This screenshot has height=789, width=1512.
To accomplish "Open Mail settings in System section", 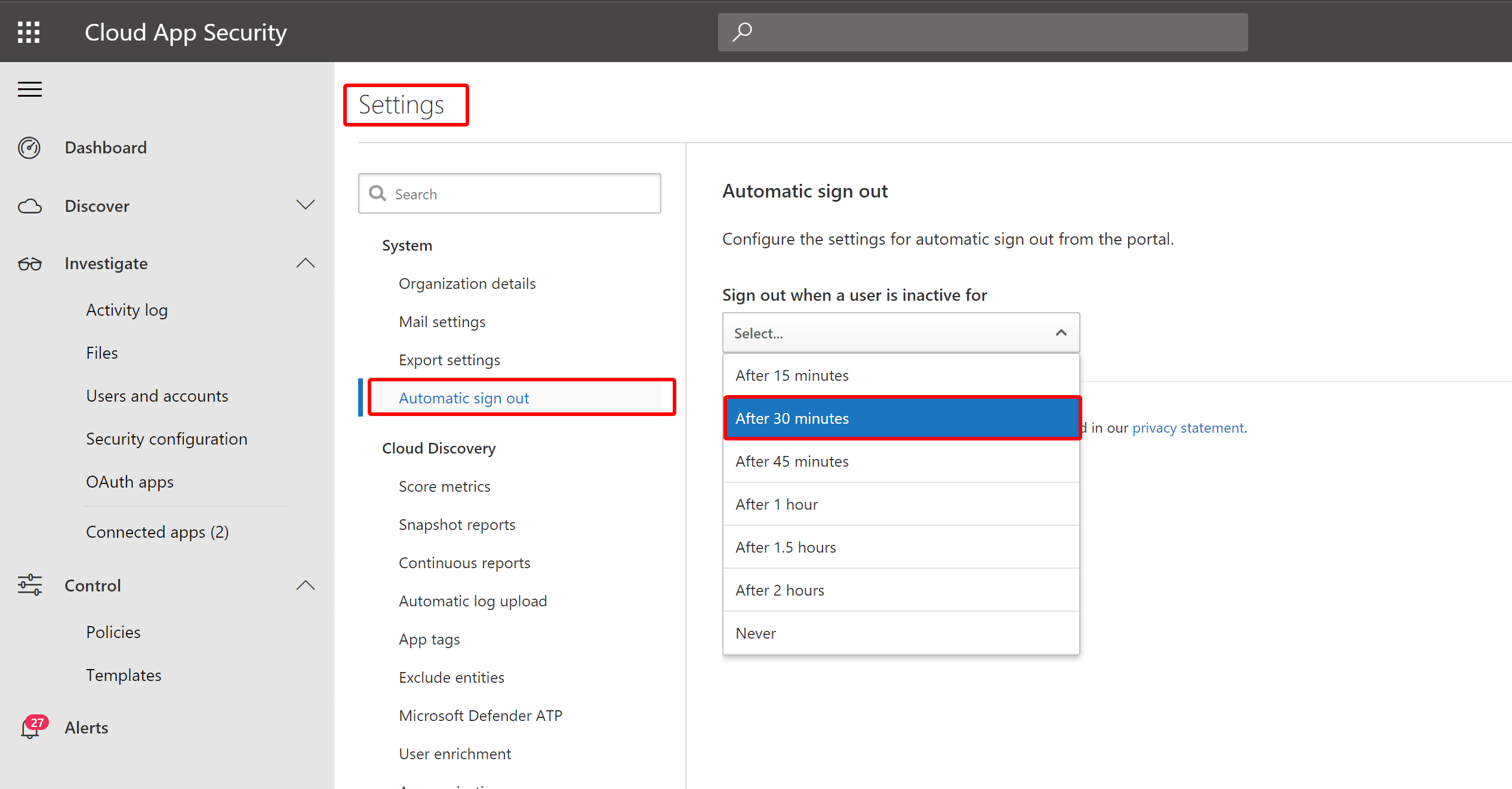I will 442,322.
